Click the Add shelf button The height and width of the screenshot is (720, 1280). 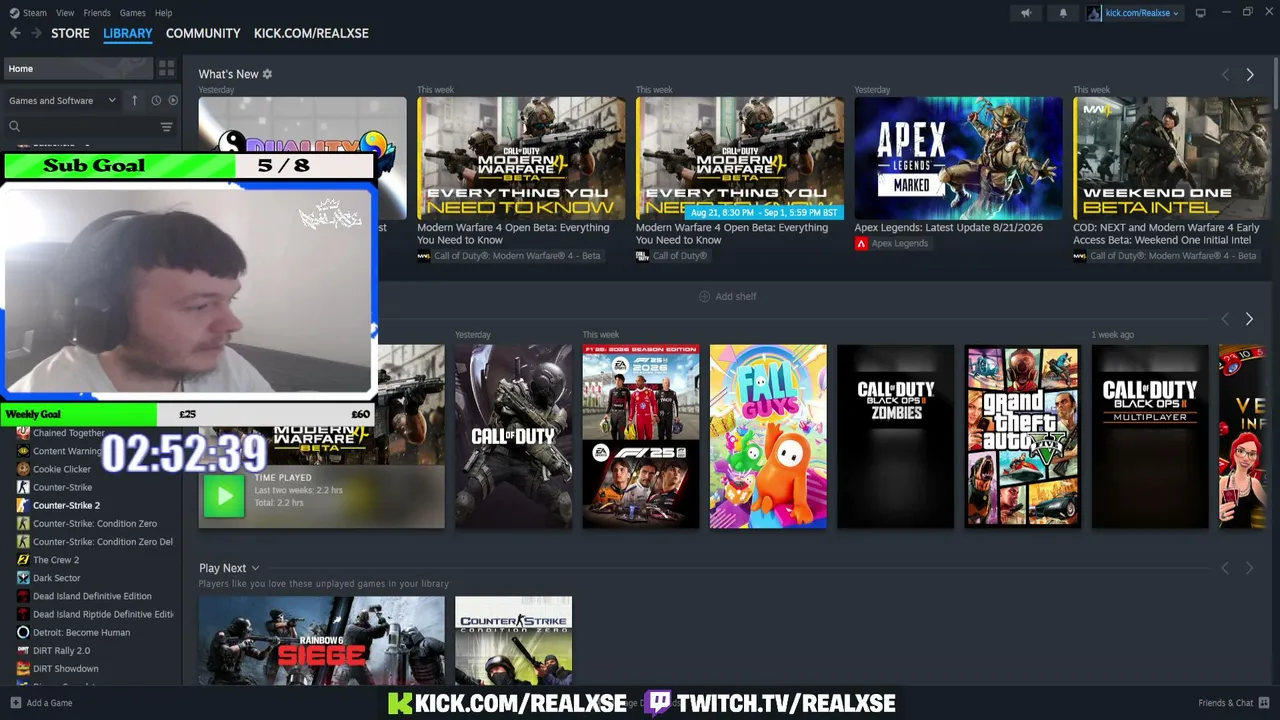coord(727,296)
